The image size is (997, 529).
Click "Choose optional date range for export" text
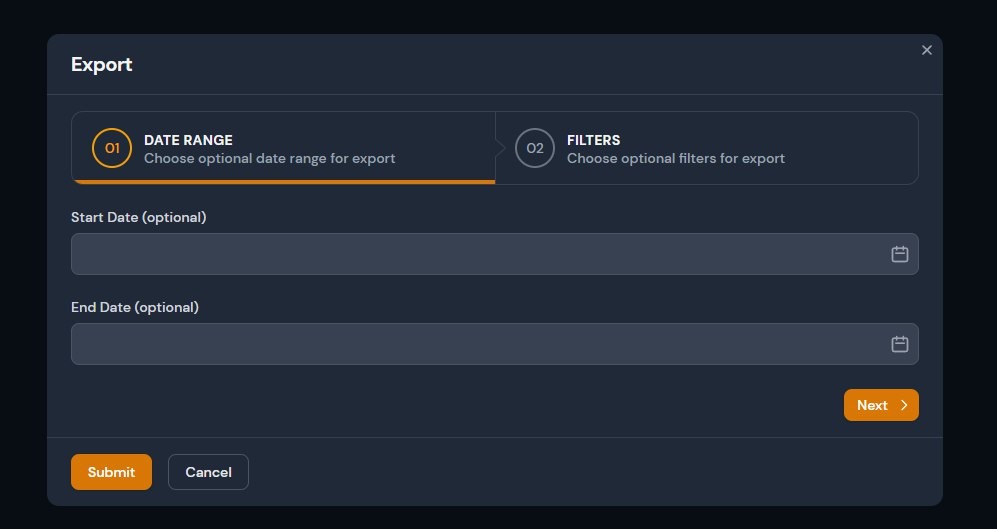click(270, 158)
